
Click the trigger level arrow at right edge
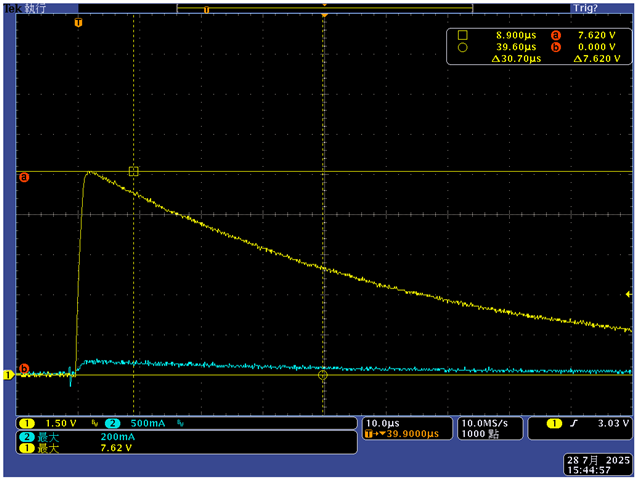(x=628, y=294)
